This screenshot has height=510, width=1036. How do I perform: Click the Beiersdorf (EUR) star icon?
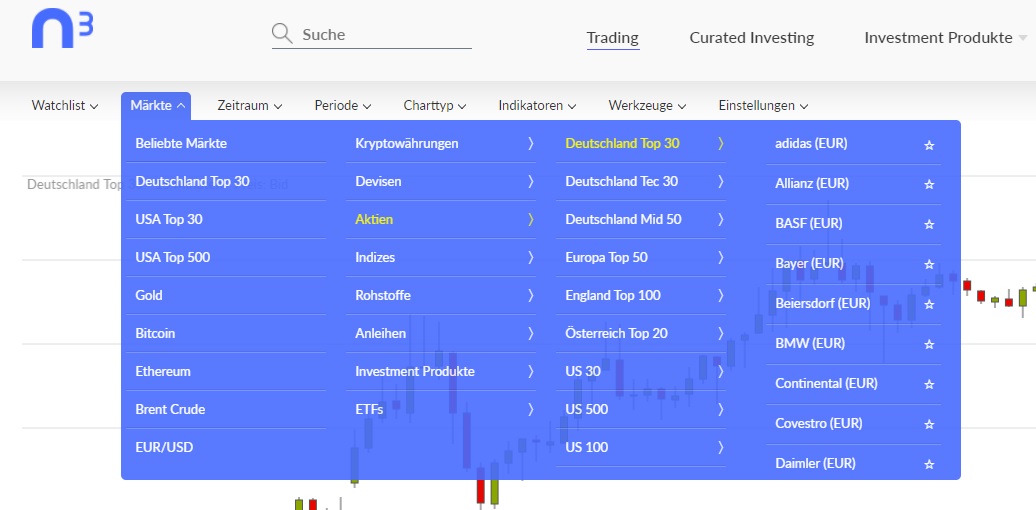[x=929, y=305]
